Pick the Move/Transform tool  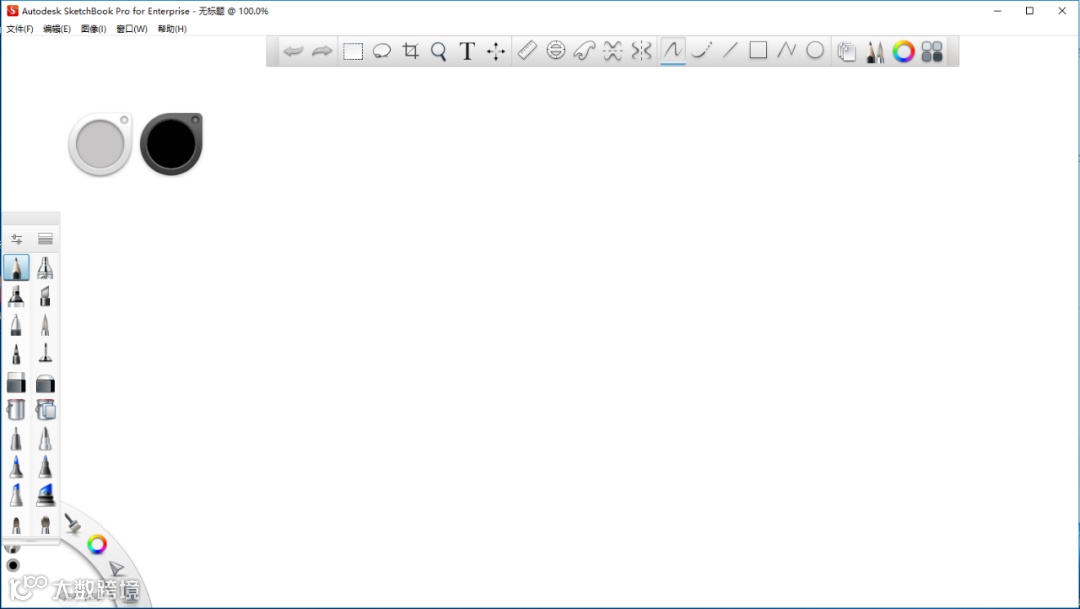pyautogui.click(x=496, y=52)
